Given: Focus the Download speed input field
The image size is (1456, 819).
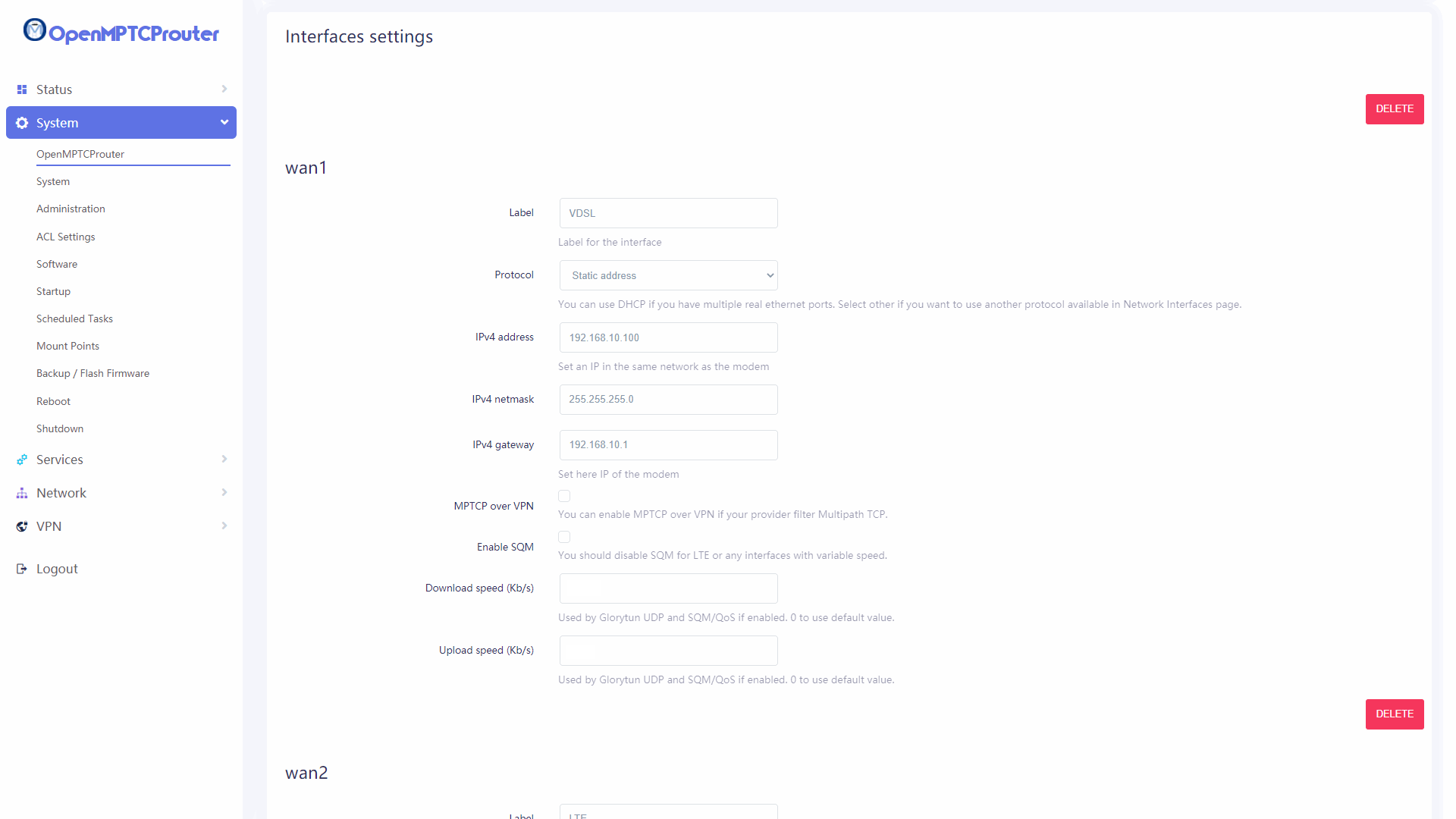Looking at the screenshot, I should tap(668, 588).
